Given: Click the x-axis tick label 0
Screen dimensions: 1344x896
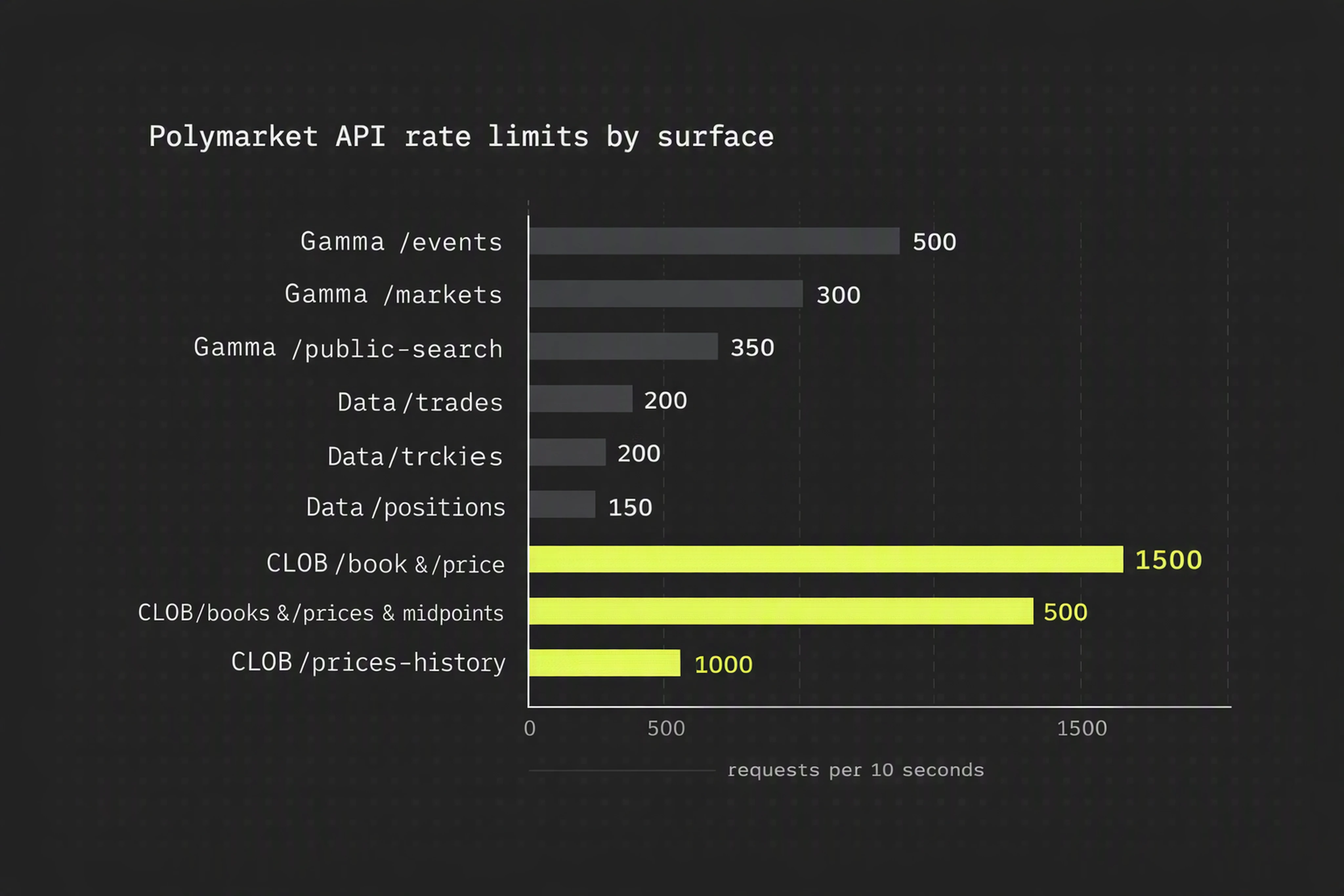Looking at the screenshot, I should [530, 729].
